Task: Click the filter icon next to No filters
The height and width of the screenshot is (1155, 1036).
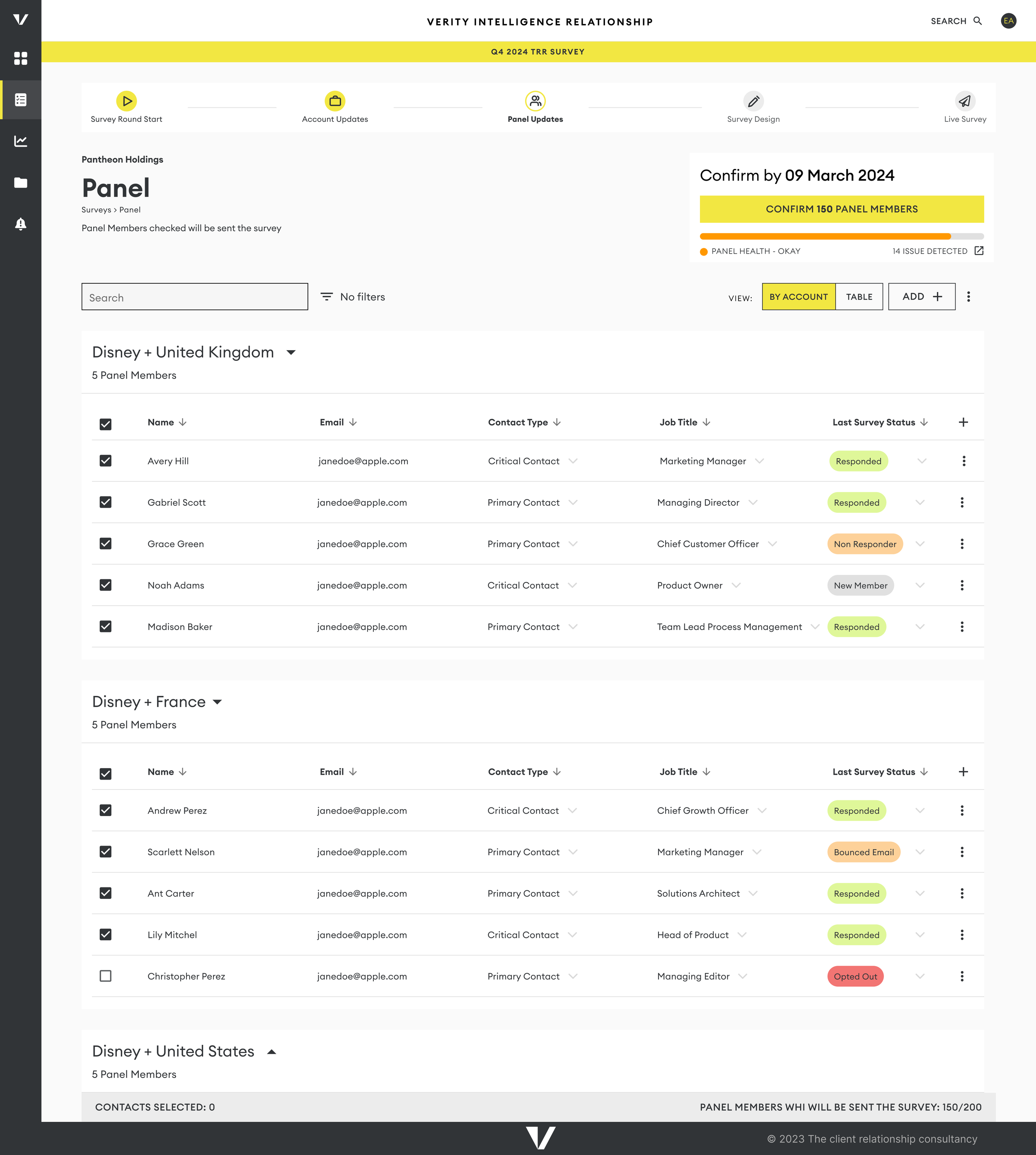Action: [x=326, y=297]
